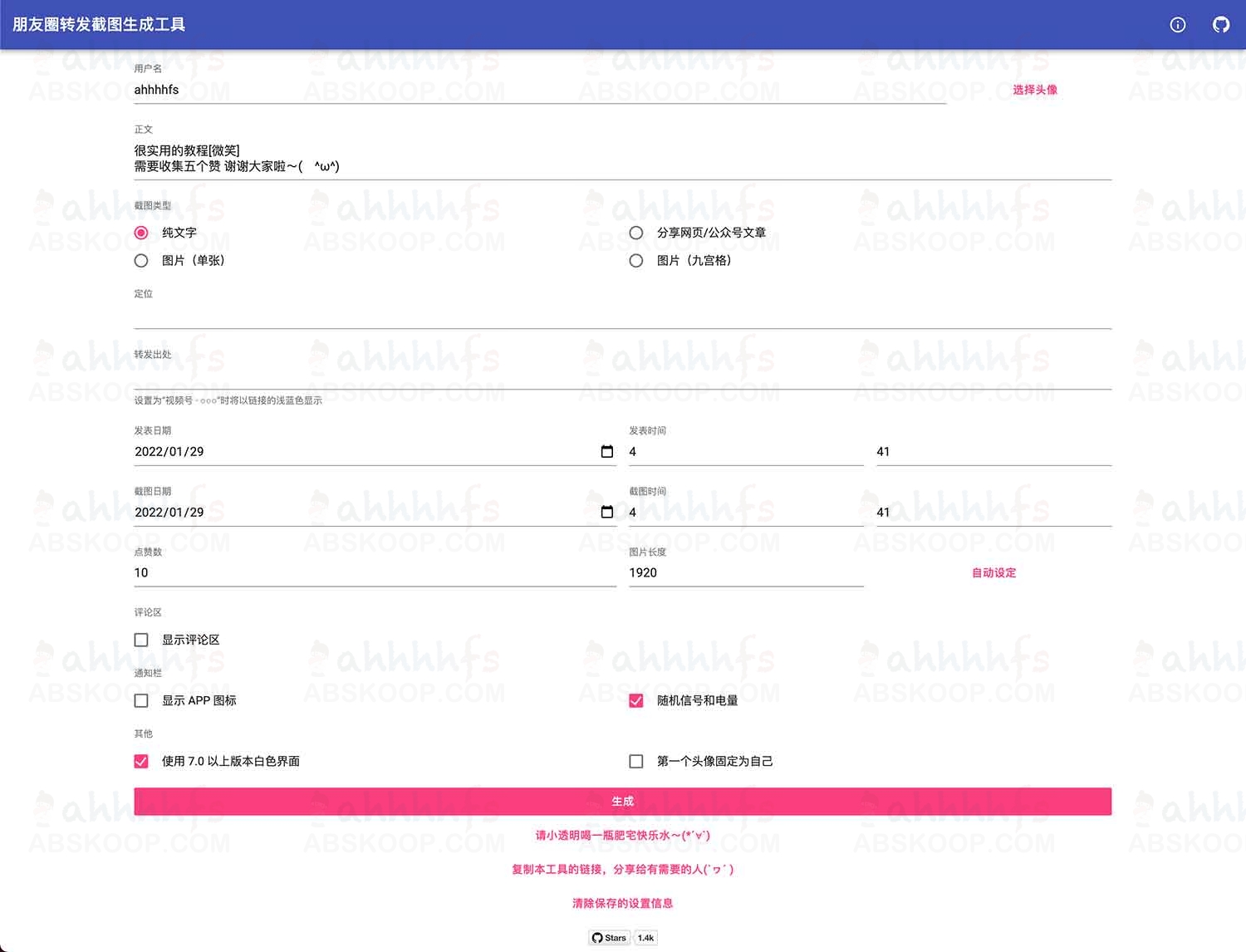Open the info icon in the top bar
Screen dimensions: 1246x952
(1177, 25)
